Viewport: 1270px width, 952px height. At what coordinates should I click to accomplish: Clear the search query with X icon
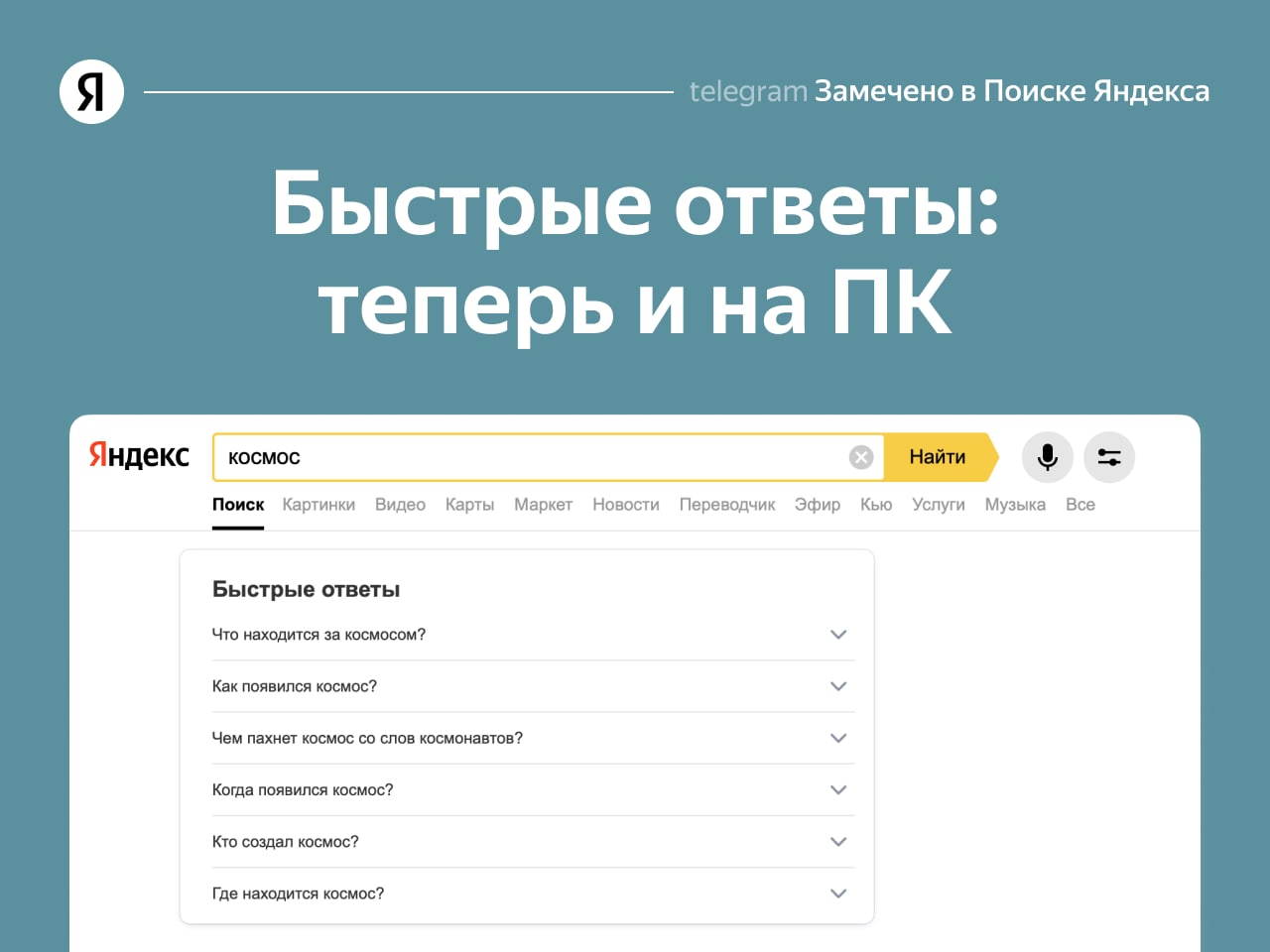(861, 457)
